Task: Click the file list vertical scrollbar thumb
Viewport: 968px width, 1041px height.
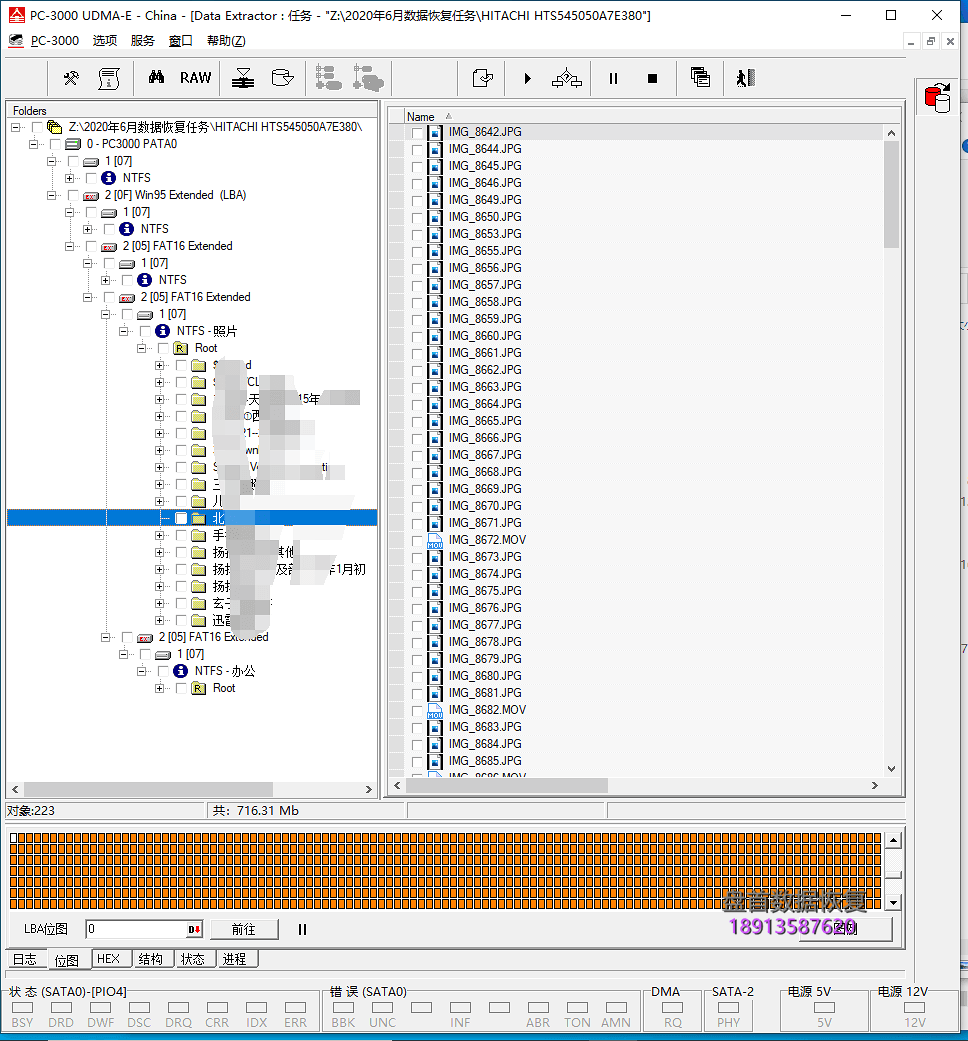Action: 891,195
